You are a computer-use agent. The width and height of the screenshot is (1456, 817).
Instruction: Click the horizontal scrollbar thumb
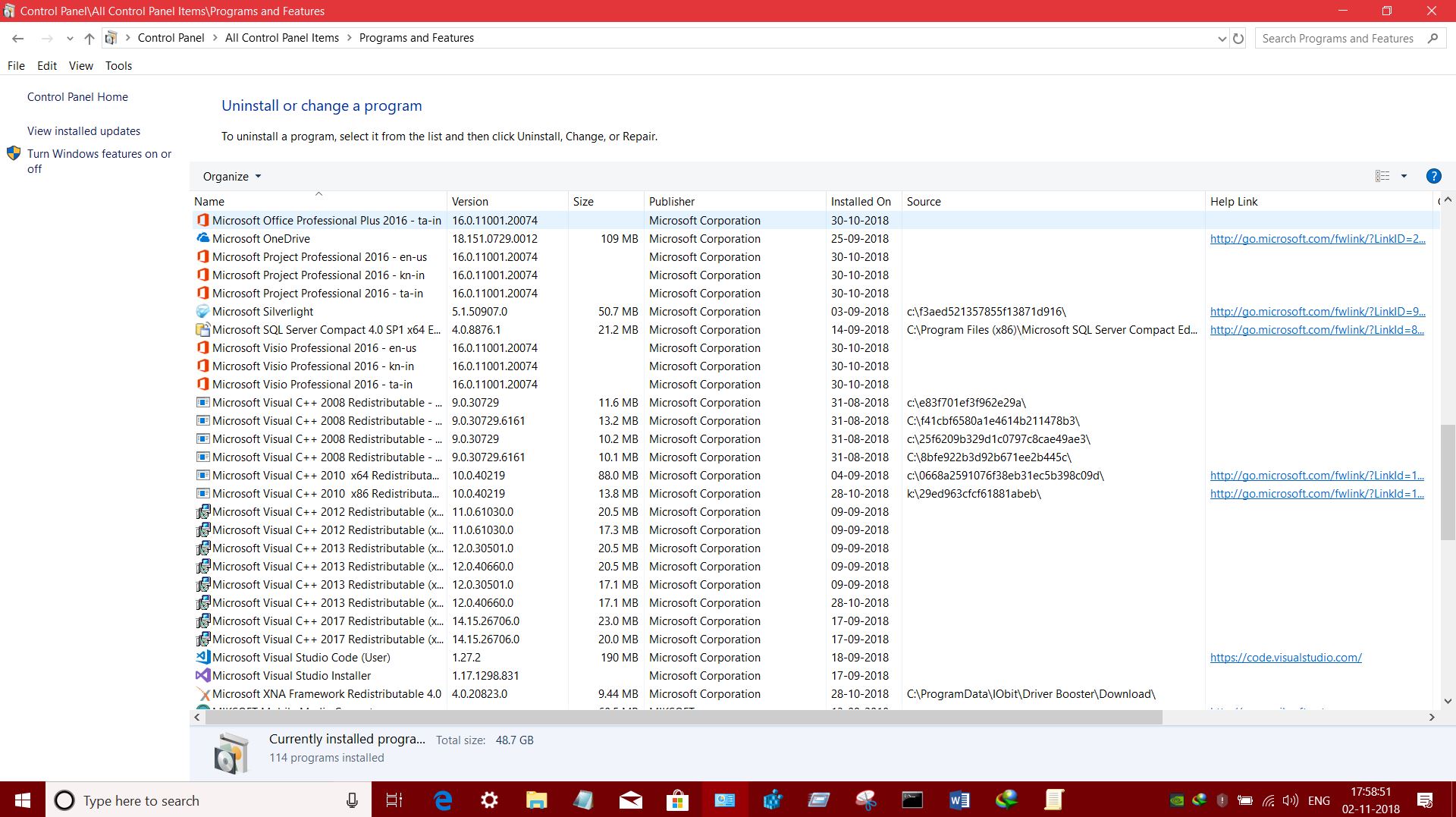(682, 717)
